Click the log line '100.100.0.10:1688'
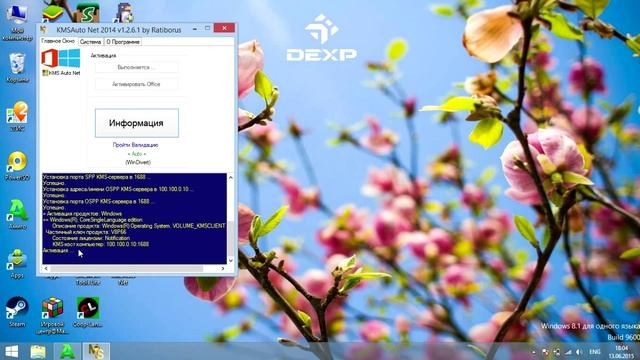The image size is (640, 360). [x=100, y=244]
